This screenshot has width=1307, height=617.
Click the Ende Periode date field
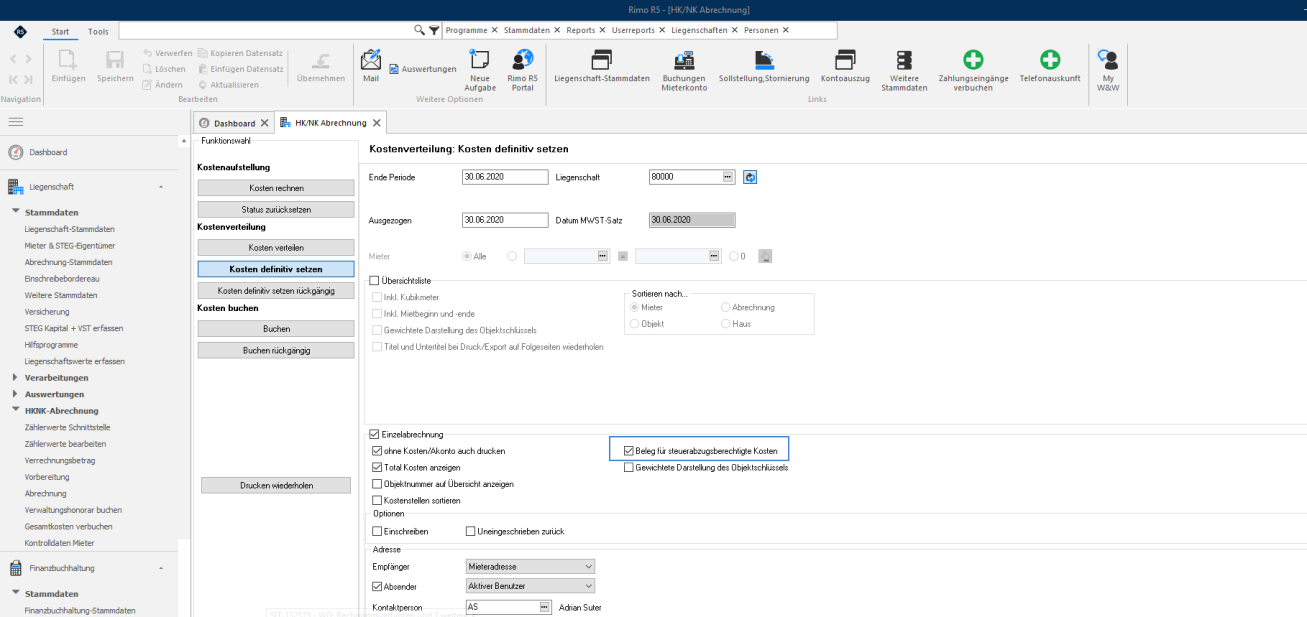tap(505, 177)
